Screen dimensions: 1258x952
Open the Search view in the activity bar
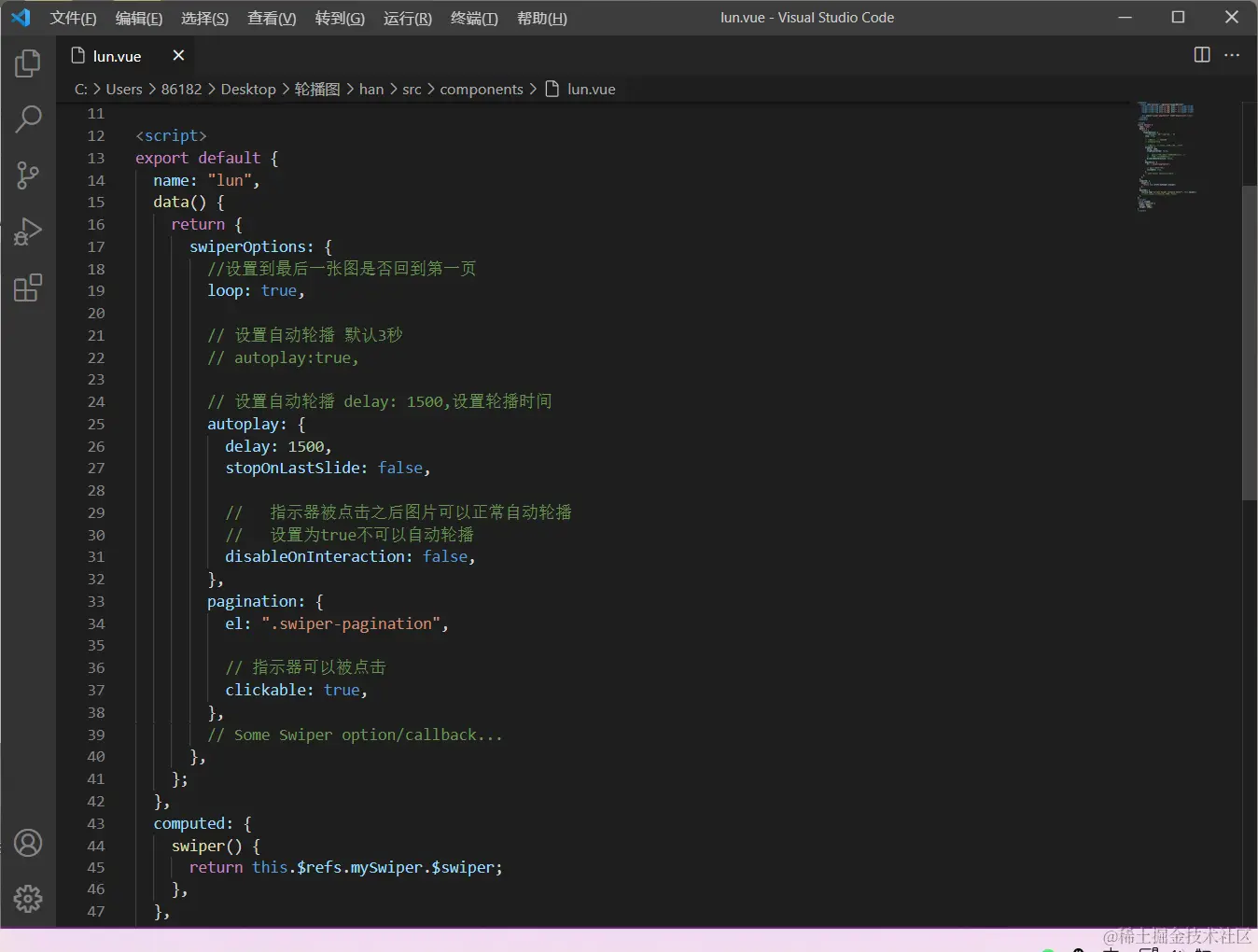(28, 119)
